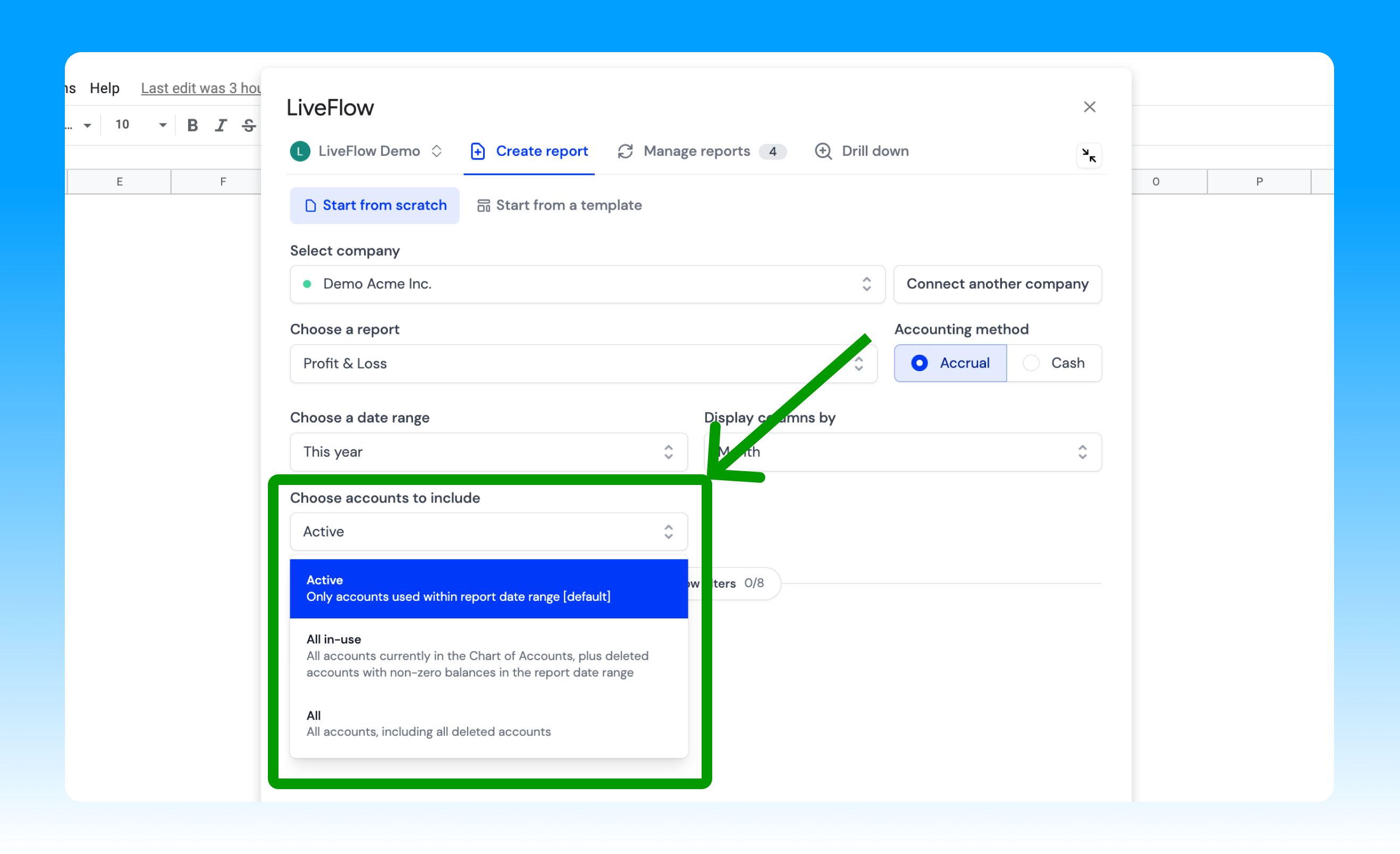This screenshot has width=1400, height=854.
Task: Open the Create report tab
Action: 529,151
